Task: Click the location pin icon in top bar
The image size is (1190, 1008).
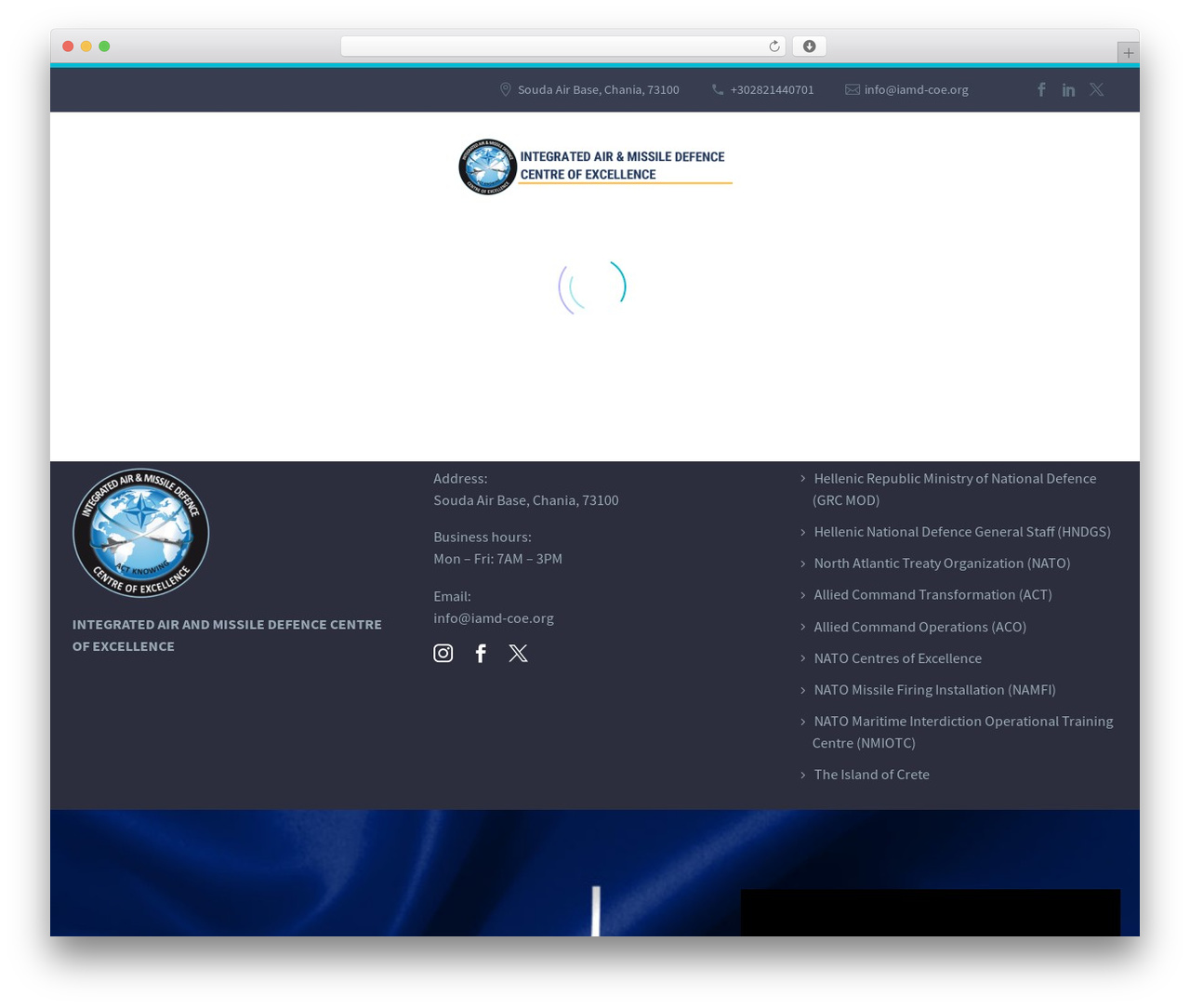Action: tap(506, 89)
